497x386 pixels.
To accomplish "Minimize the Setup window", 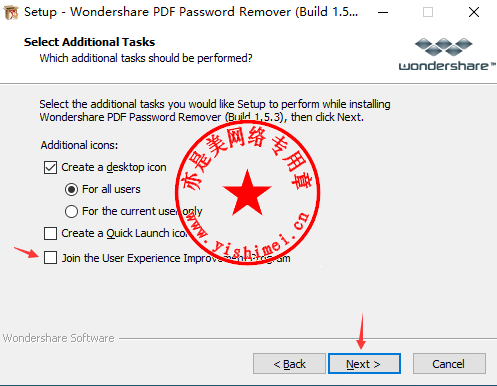I will click(x=383, y=12).
